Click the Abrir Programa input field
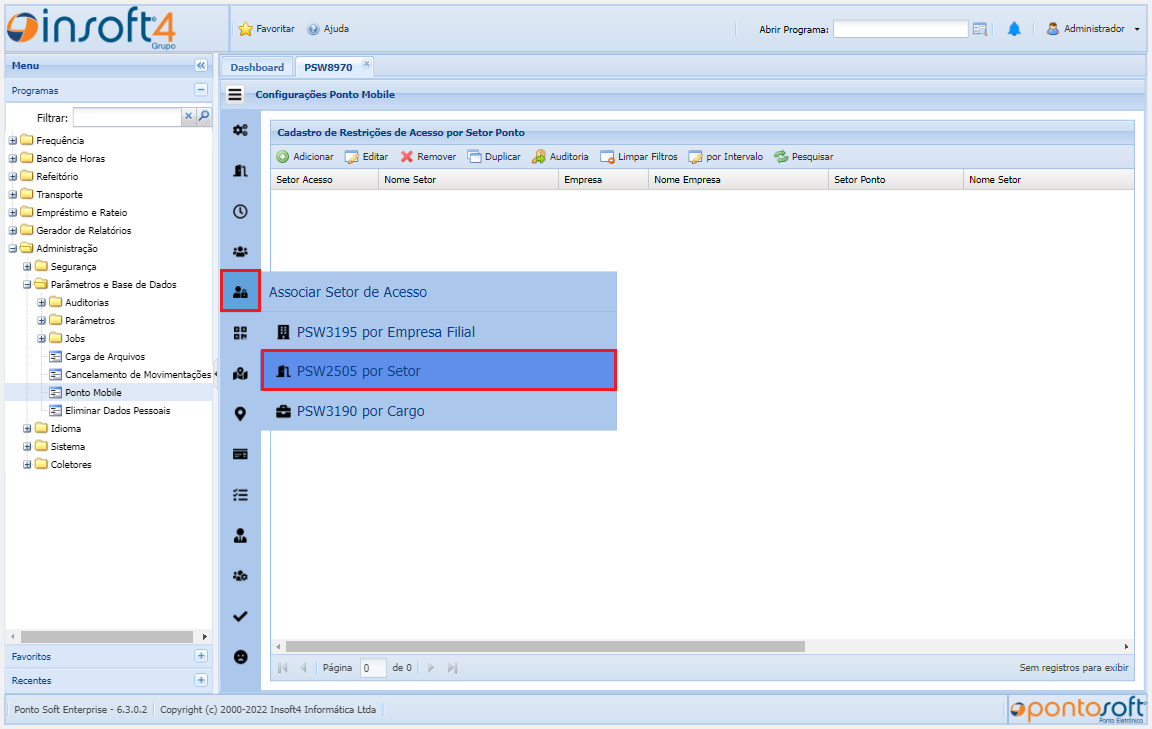 [900, 29]
